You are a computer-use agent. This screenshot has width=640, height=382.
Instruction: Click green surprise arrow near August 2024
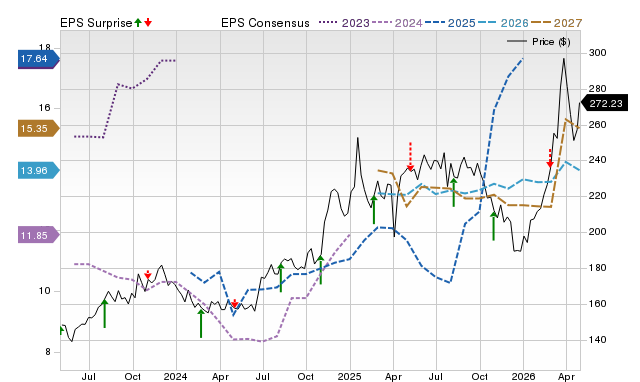(281, 278)
